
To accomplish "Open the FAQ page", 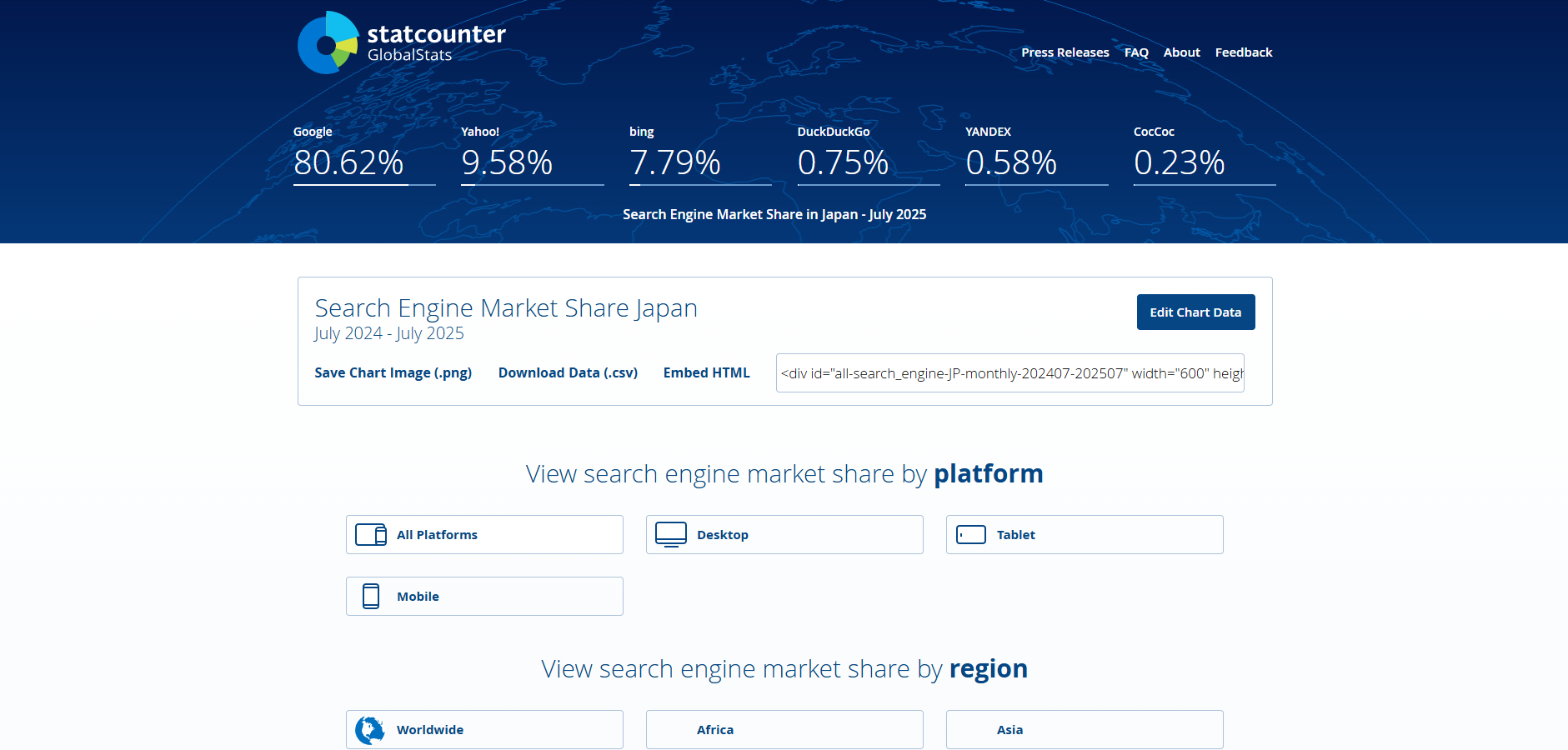I will pyautogui.click(x=1135, y=52).
